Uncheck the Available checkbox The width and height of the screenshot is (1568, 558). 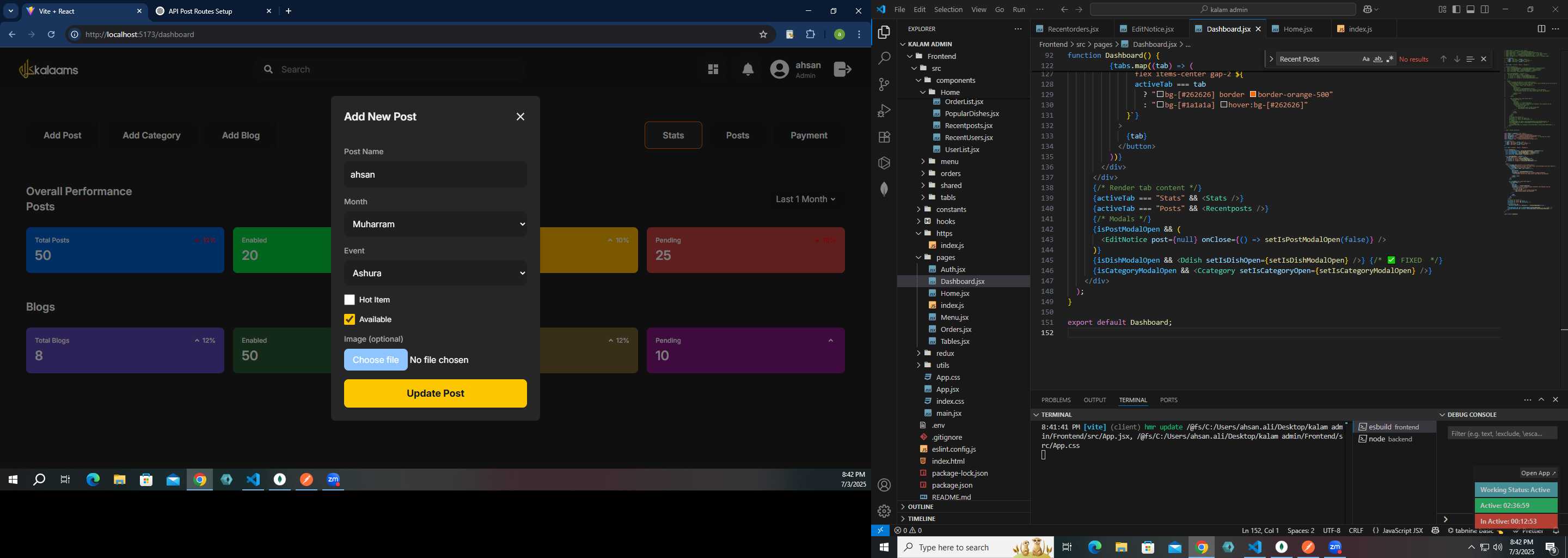coord(350,319)
